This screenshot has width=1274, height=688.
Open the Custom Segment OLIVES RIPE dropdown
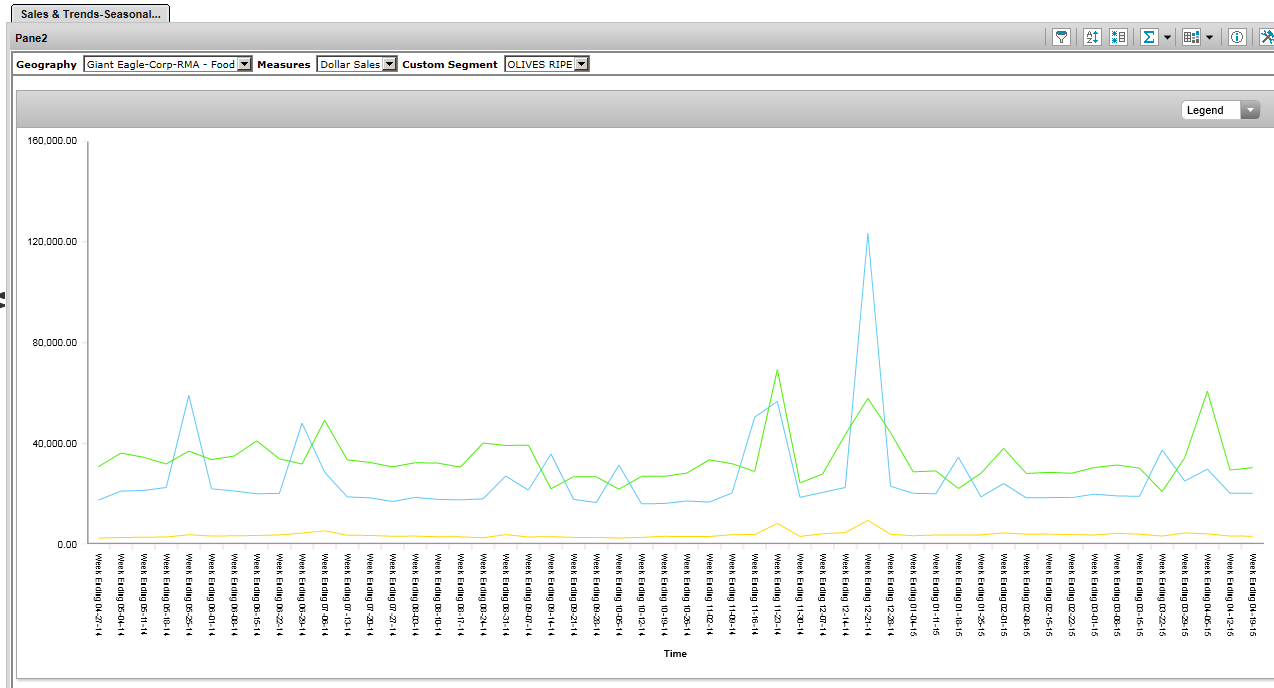pyautogui.click(x=582, y=64)
